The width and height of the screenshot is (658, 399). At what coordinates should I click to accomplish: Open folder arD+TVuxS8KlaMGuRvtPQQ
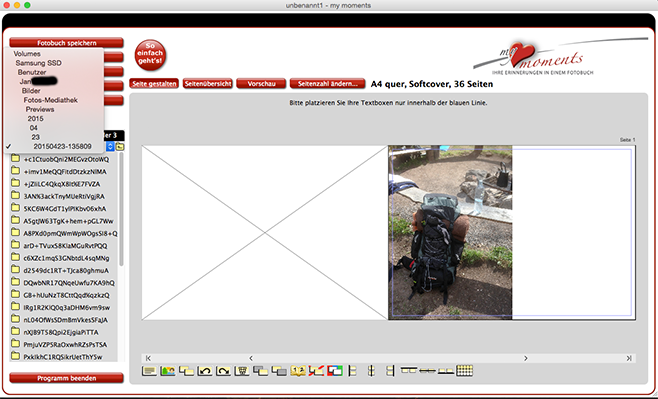(65, 245)
